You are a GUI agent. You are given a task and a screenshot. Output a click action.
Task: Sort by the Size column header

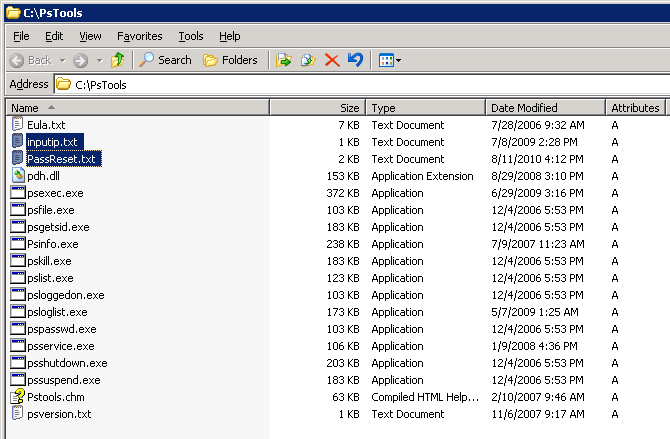click(x=318, y=108)
